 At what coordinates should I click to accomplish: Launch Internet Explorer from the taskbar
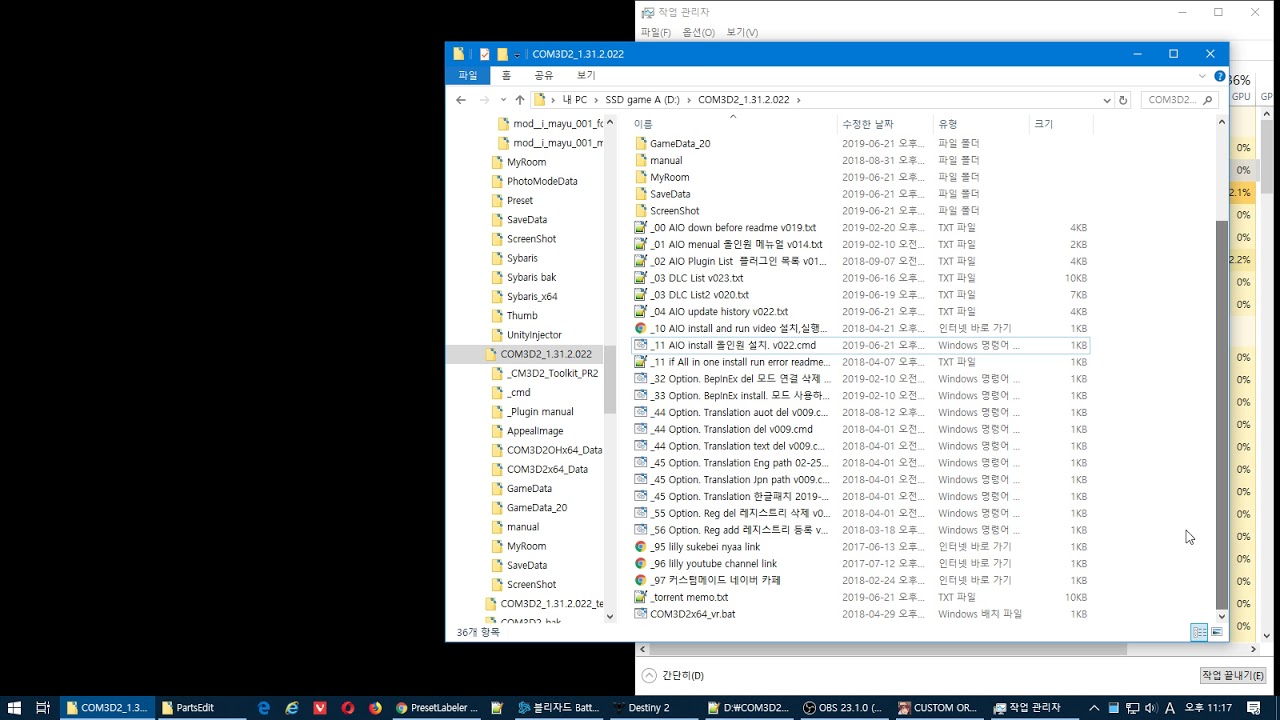(292, 708)
